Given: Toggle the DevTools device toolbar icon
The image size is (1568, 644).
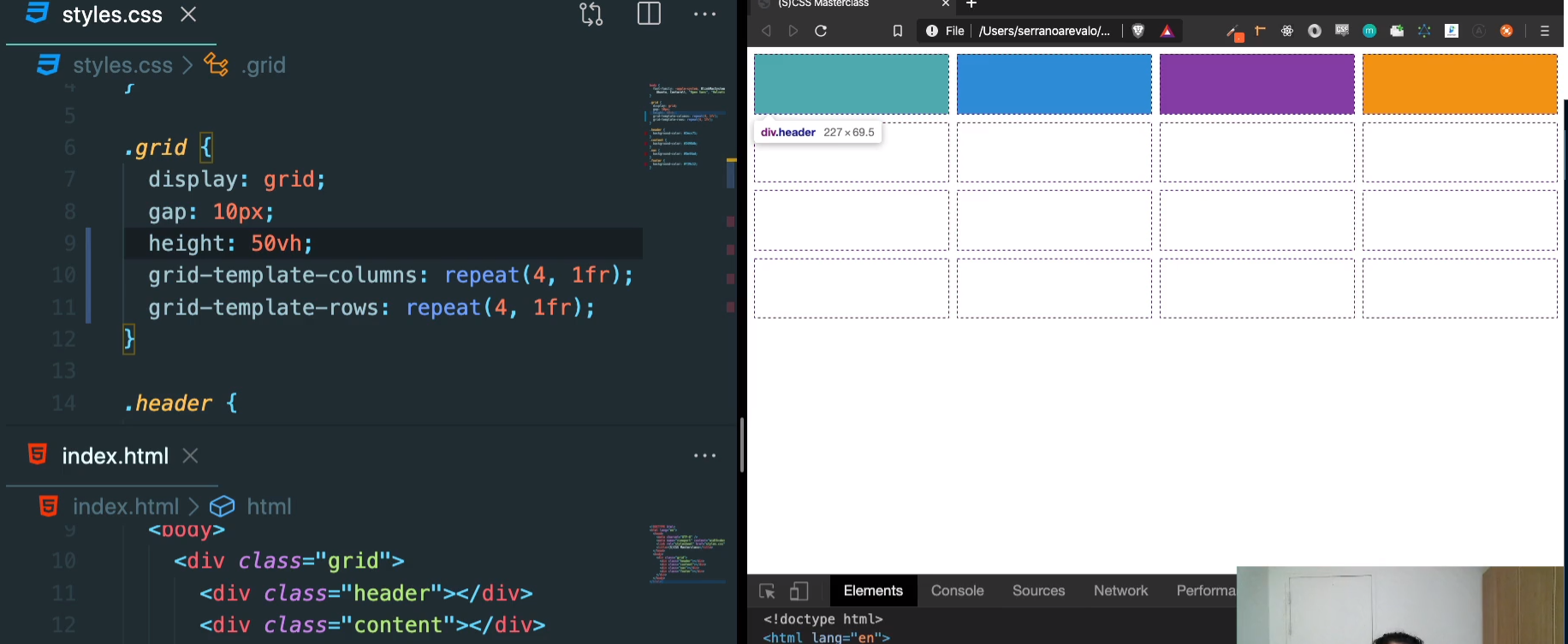Looking at the screenshot, I should click(799, 592).
